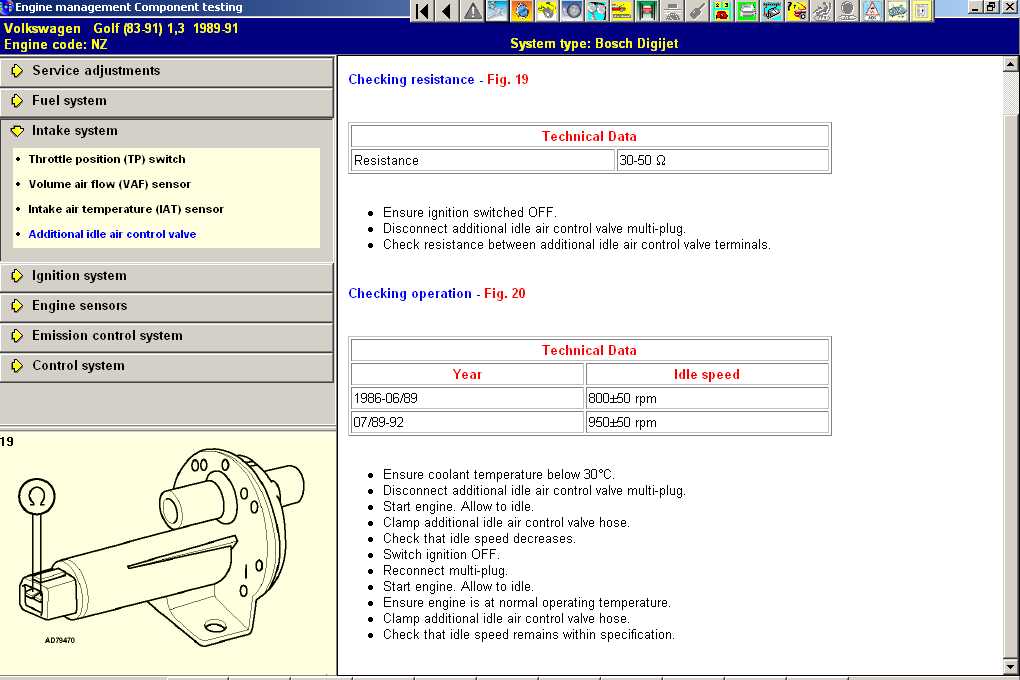Expand the Control system section
The height and width of the screenshot is (680, 1020).
click(x=167, y=366)
